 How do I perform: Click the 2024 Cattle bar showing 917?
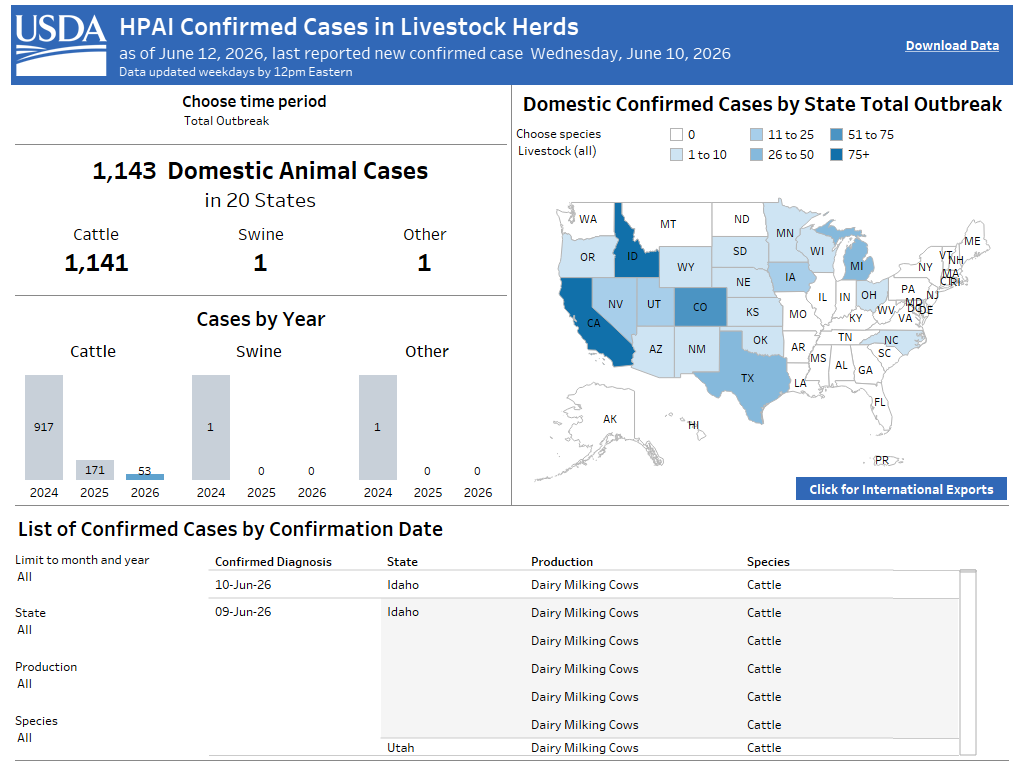point(44,427)
